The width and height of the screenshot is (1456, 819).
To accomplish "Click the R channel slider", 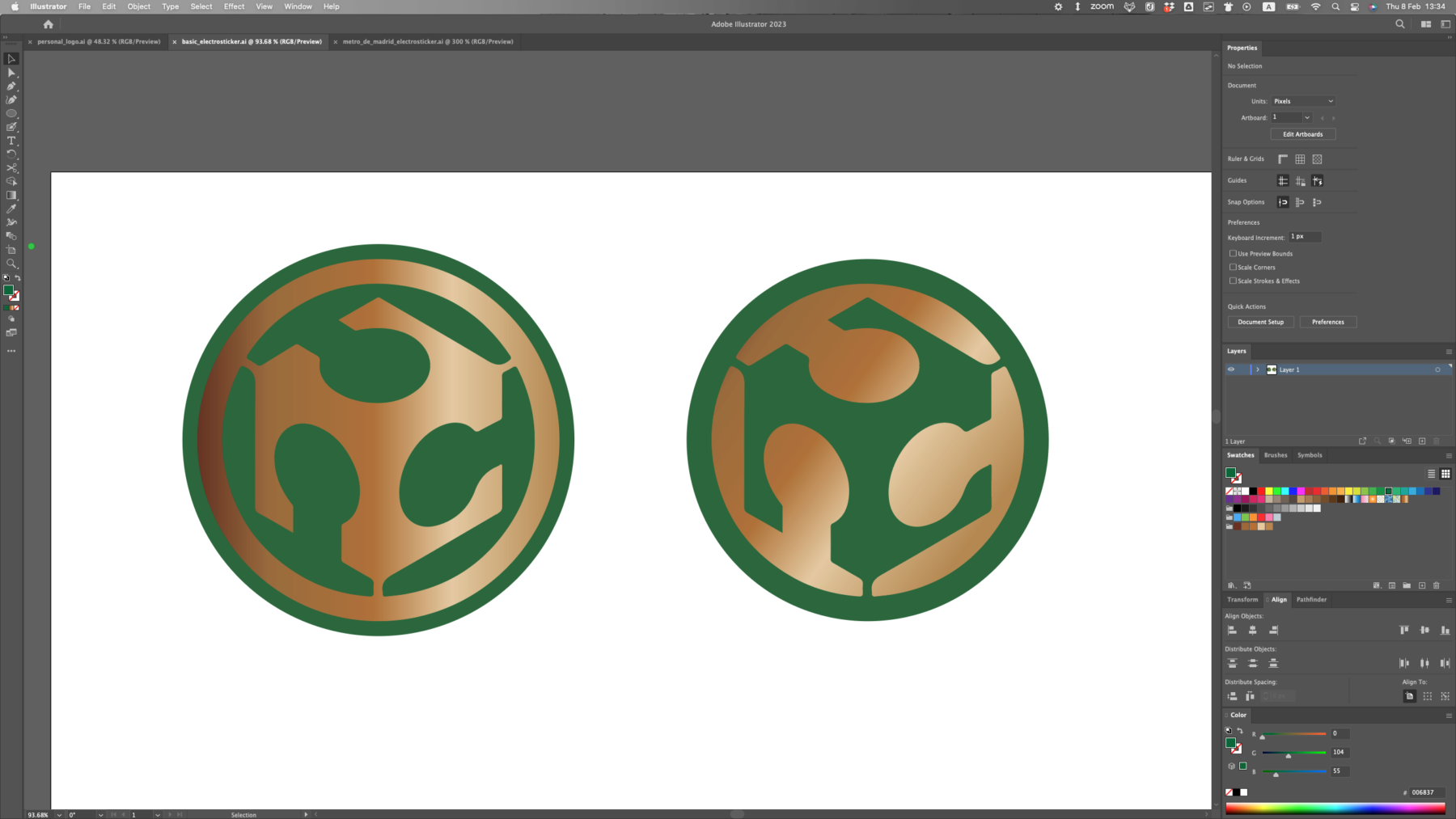I will [x=1294, y=734].
